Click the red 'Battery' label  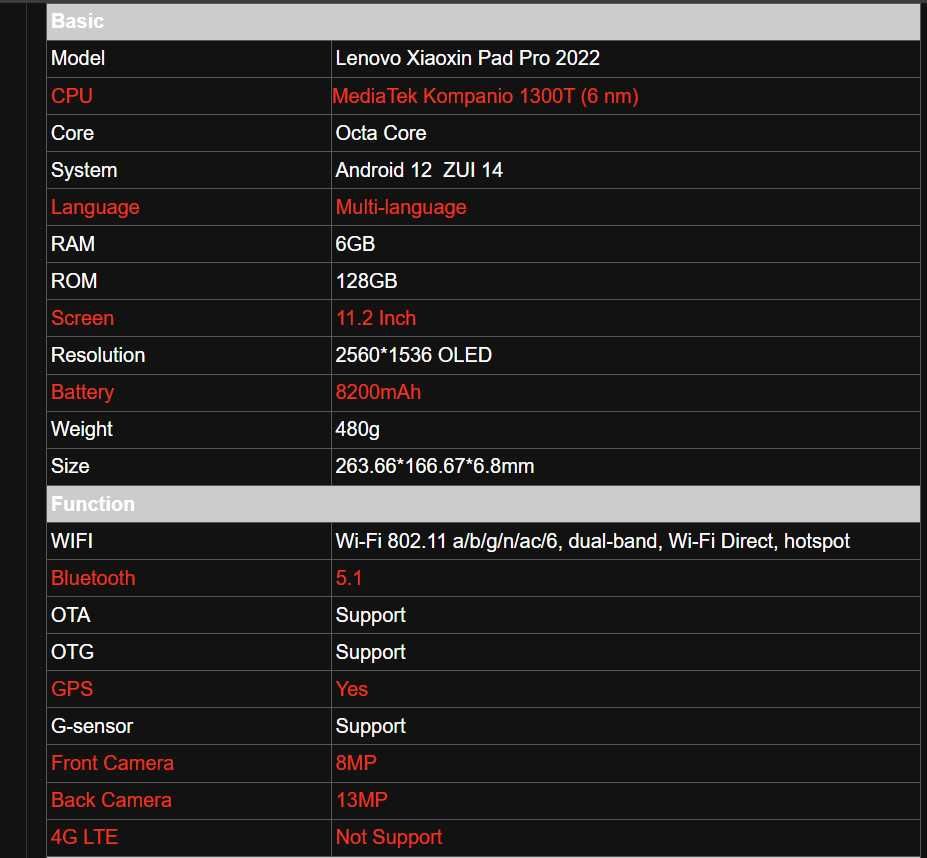pyautogui.click(x=82, y=392)
